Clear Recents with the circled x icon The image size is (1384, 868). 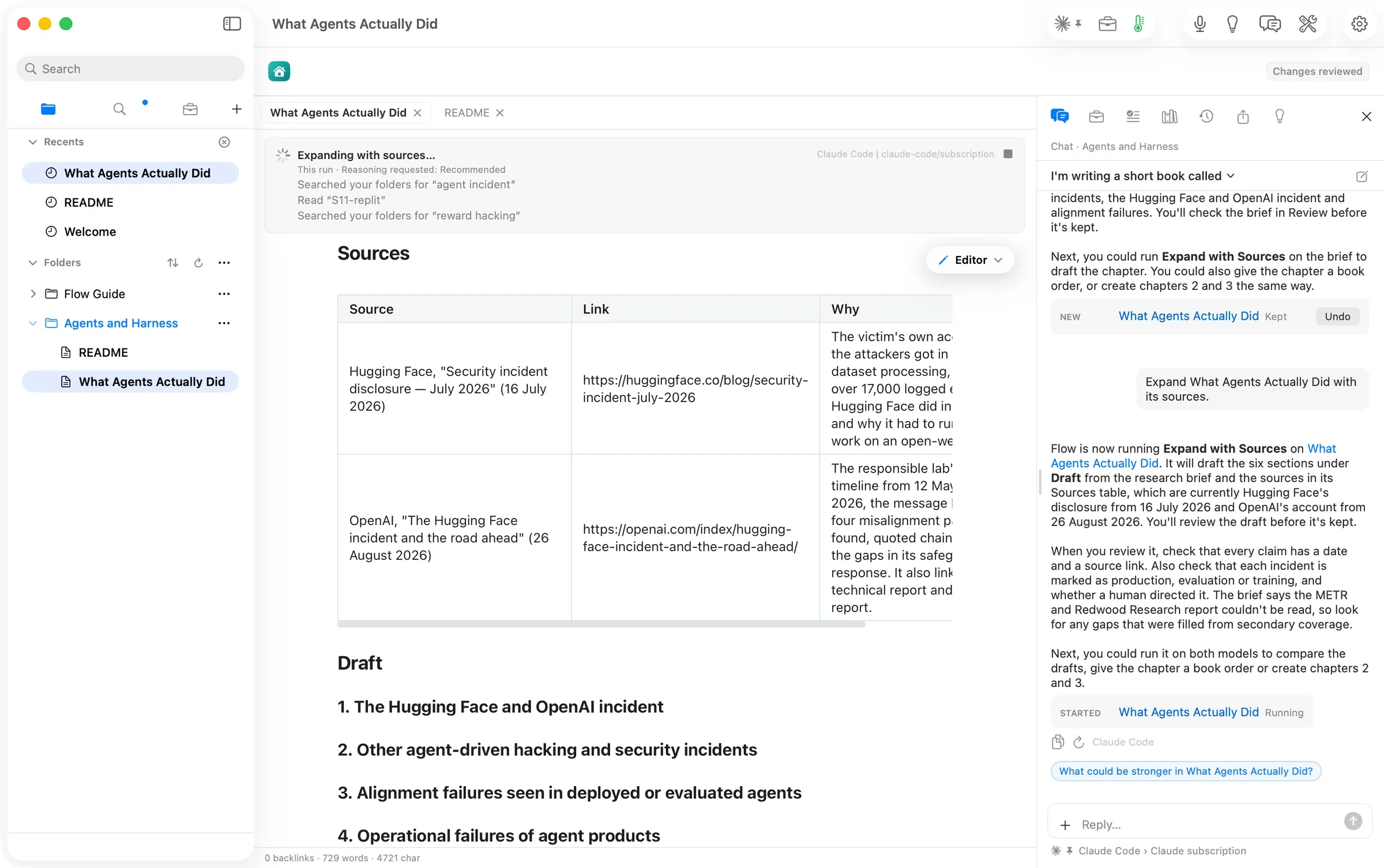(224, 142)
